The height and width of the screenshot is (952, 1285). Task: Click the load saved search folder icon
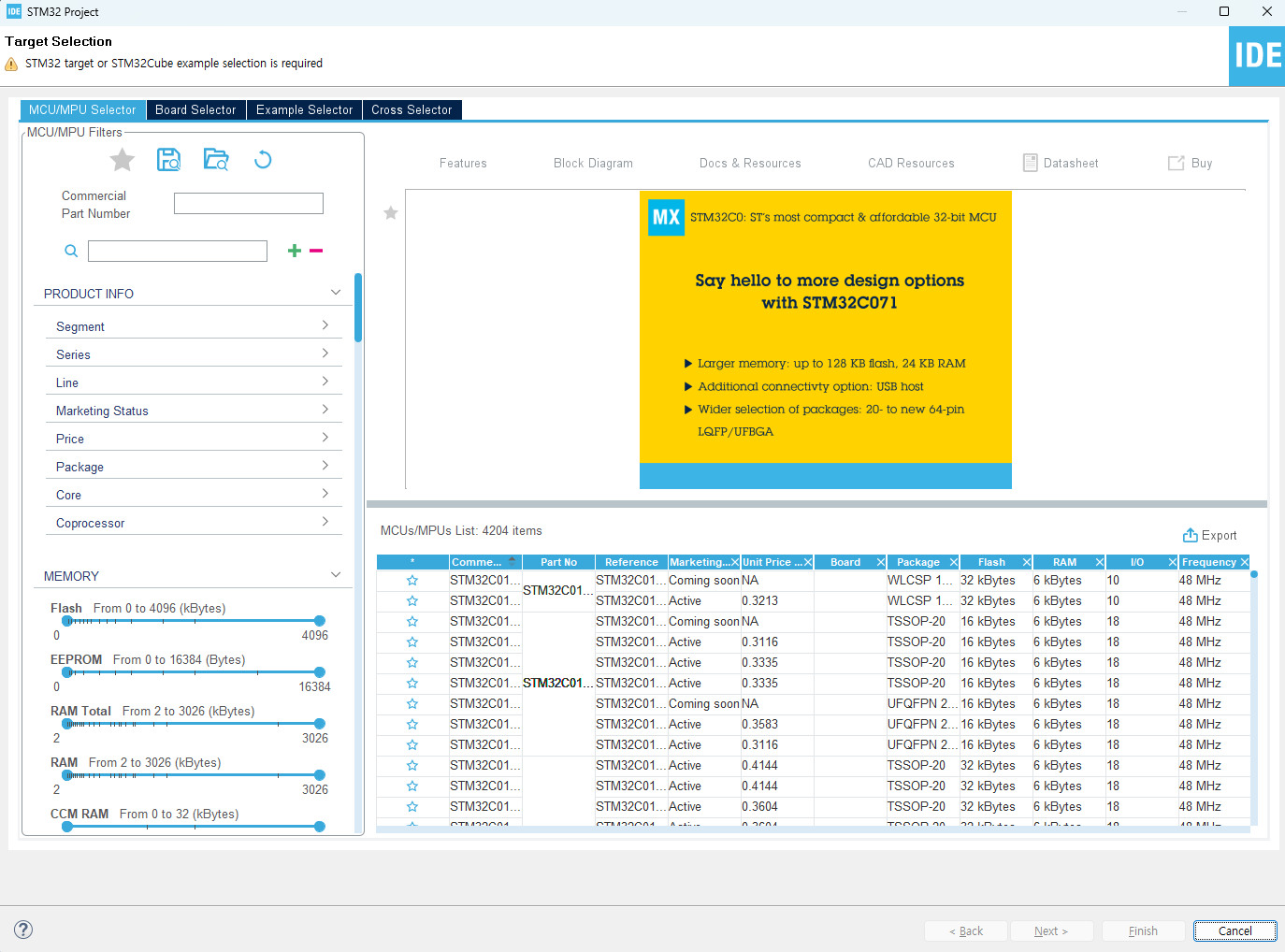tap(216, 160)
